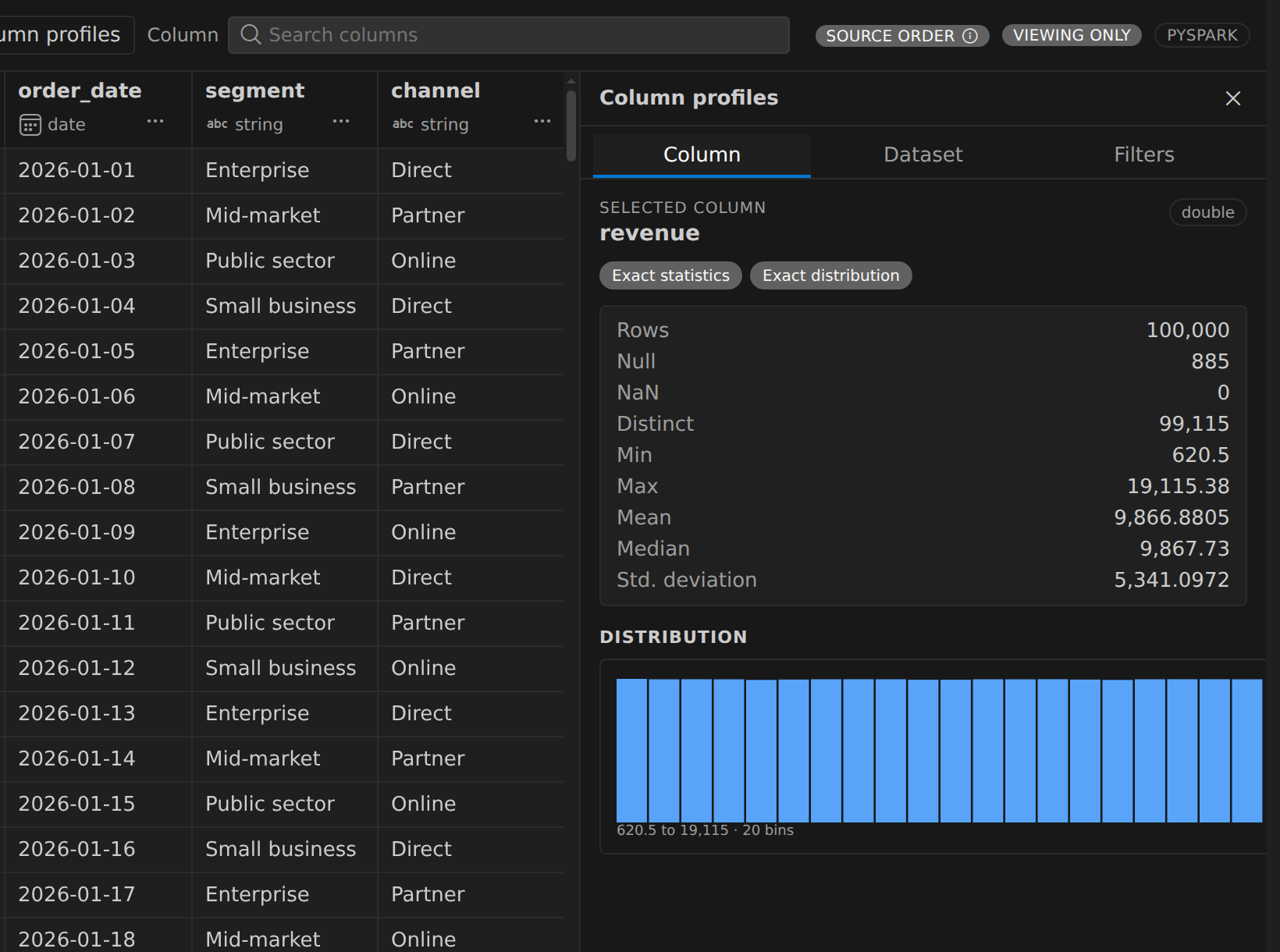The height and width of the screenshot is (952, 1280).
Task: Click the Online cell in 2026-01-06 row
Action: click(471, 396)
